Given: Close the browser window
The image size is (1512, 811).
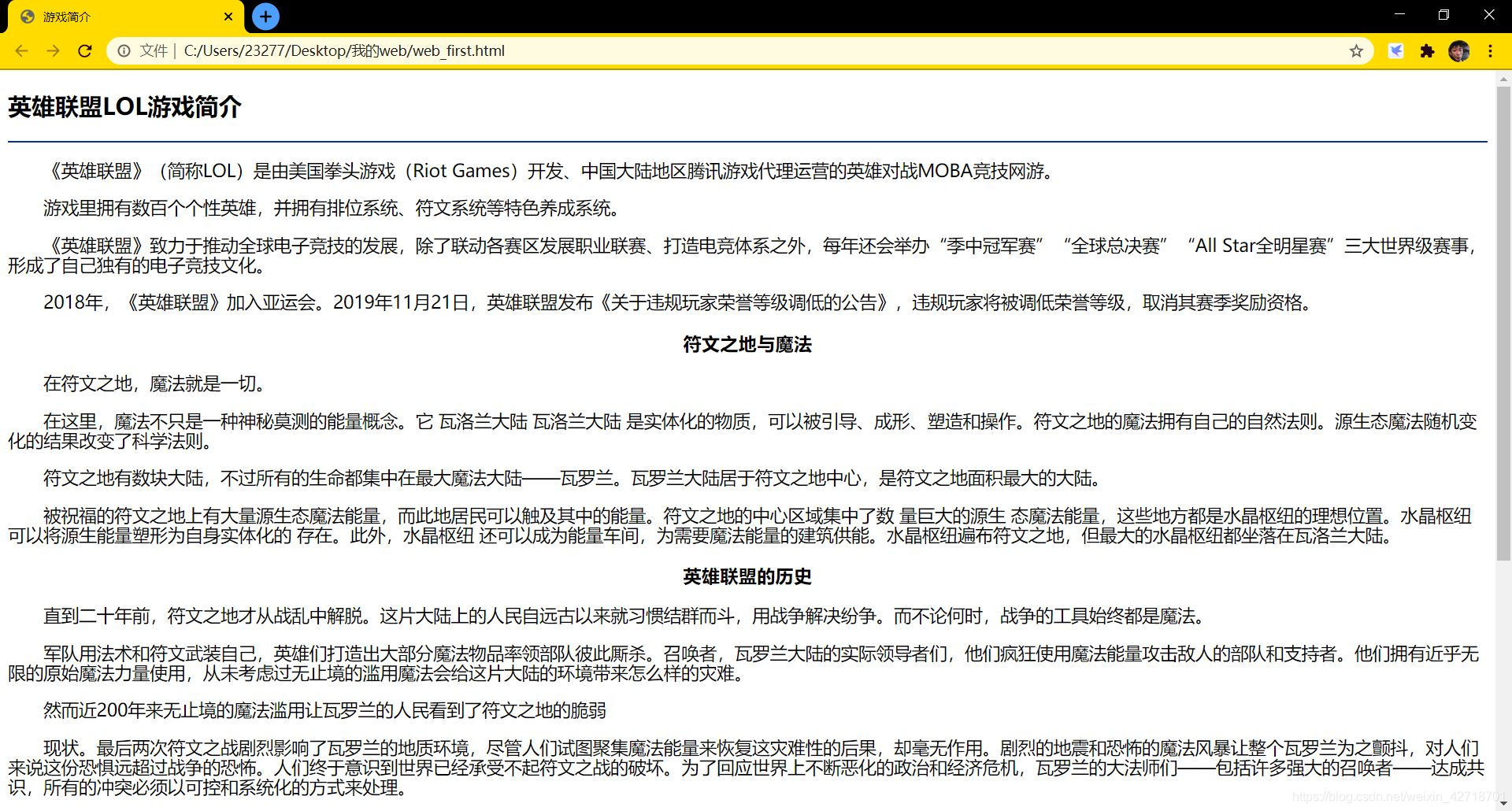Looking at the screenshot, I should pos(1488,15).
